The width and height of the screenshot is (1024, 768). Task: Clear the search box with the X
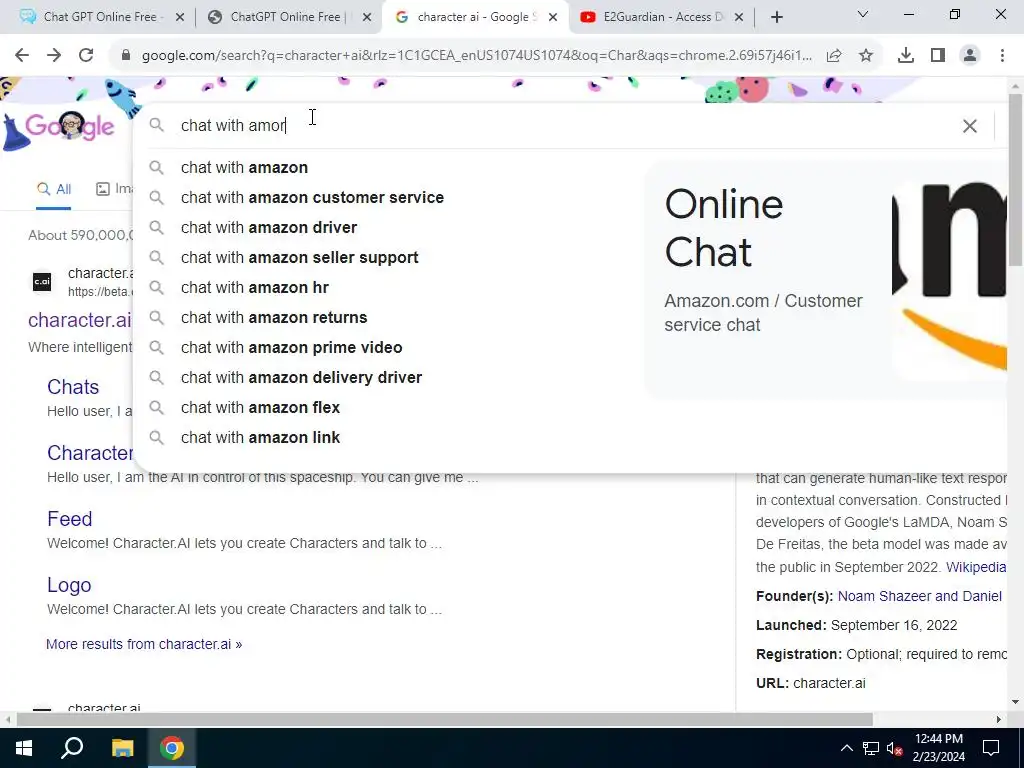(970, 126)
